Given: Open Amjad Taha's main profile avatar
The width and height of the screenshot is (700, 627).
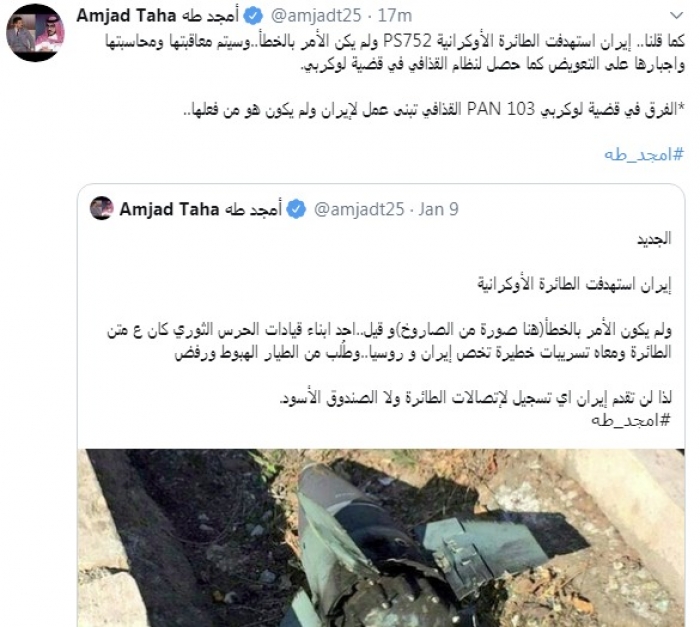Looking at the screenshot, I should point(35,33).
